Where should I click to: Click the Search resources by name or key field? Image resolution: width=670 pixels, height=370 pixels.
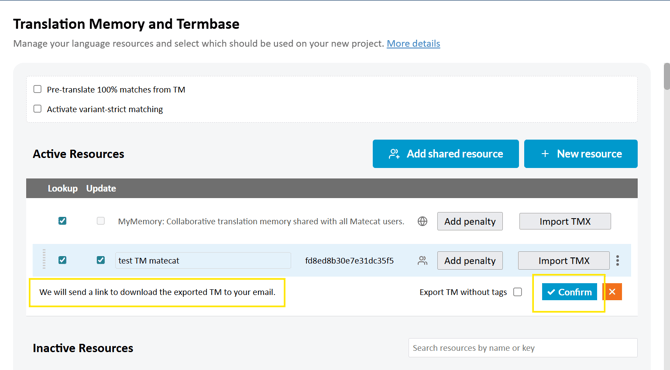point(523,348)
